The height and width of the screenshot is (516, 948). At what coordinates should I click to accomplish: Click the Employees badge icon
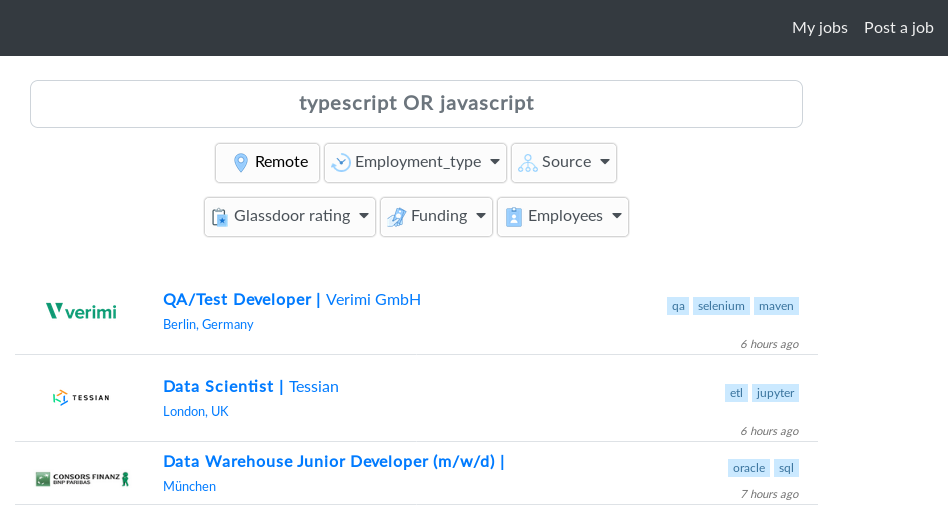click(514, 217)
